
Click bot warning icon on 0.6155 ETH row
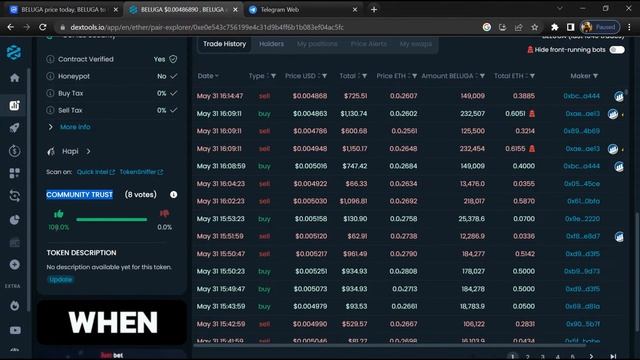[532, 149]
